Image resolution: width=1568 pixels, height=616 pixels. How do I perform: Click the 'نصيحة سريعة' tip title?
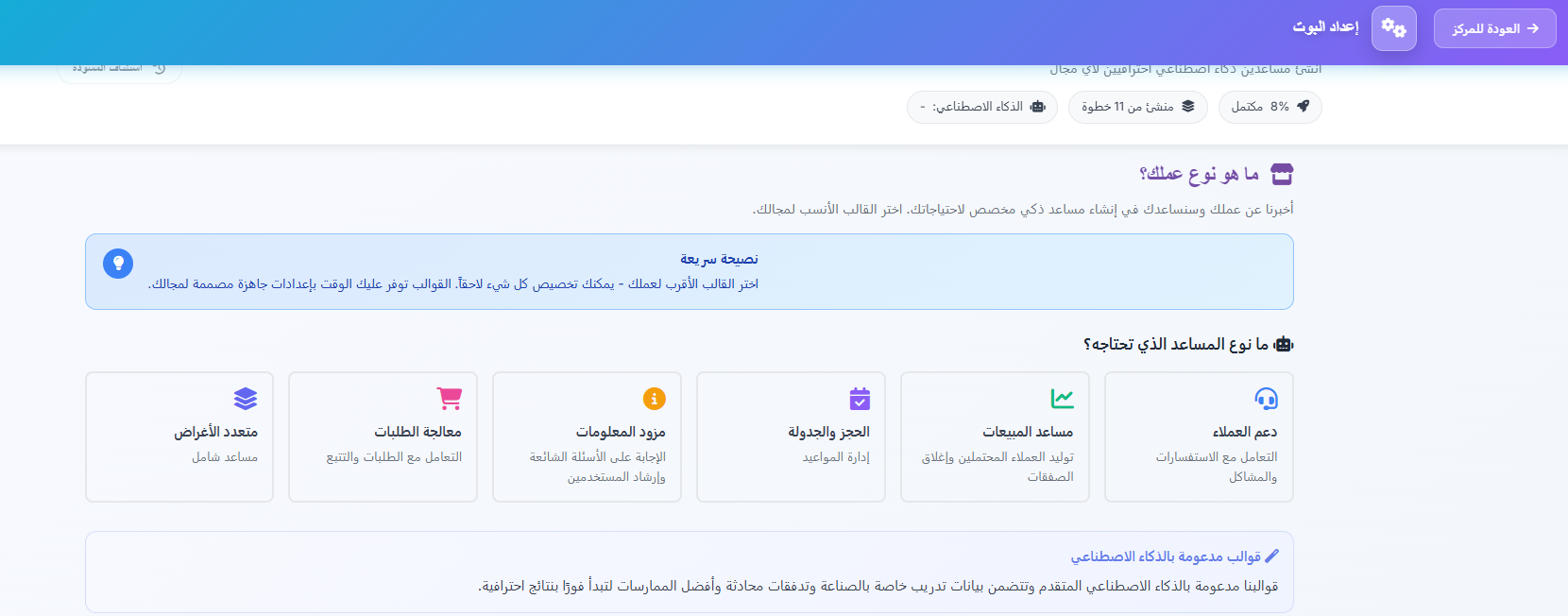719,259
